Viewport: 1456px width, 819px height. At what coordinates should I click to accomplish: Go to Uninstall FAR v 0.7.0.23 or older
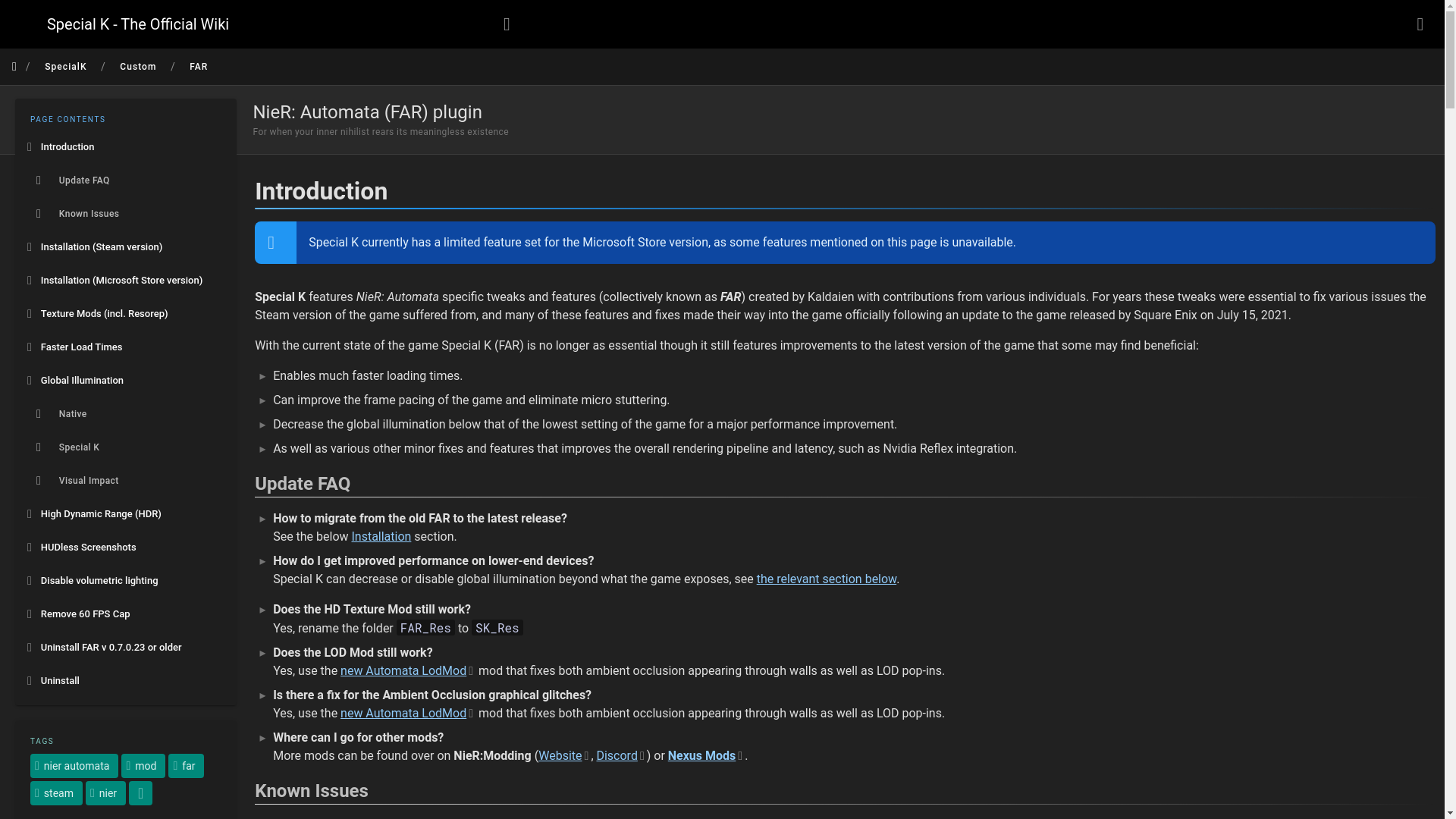point(126,648)
